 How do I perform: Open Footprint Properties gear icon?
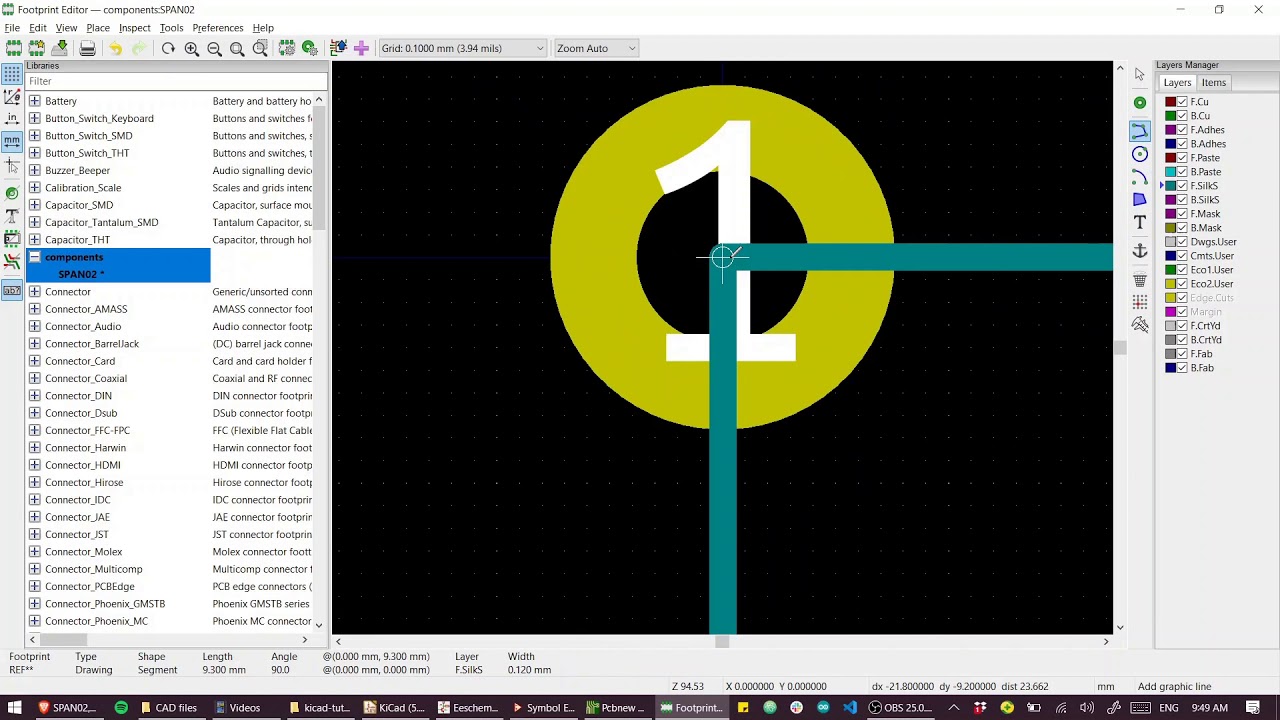pyautogui.click(x=287, y=48)
